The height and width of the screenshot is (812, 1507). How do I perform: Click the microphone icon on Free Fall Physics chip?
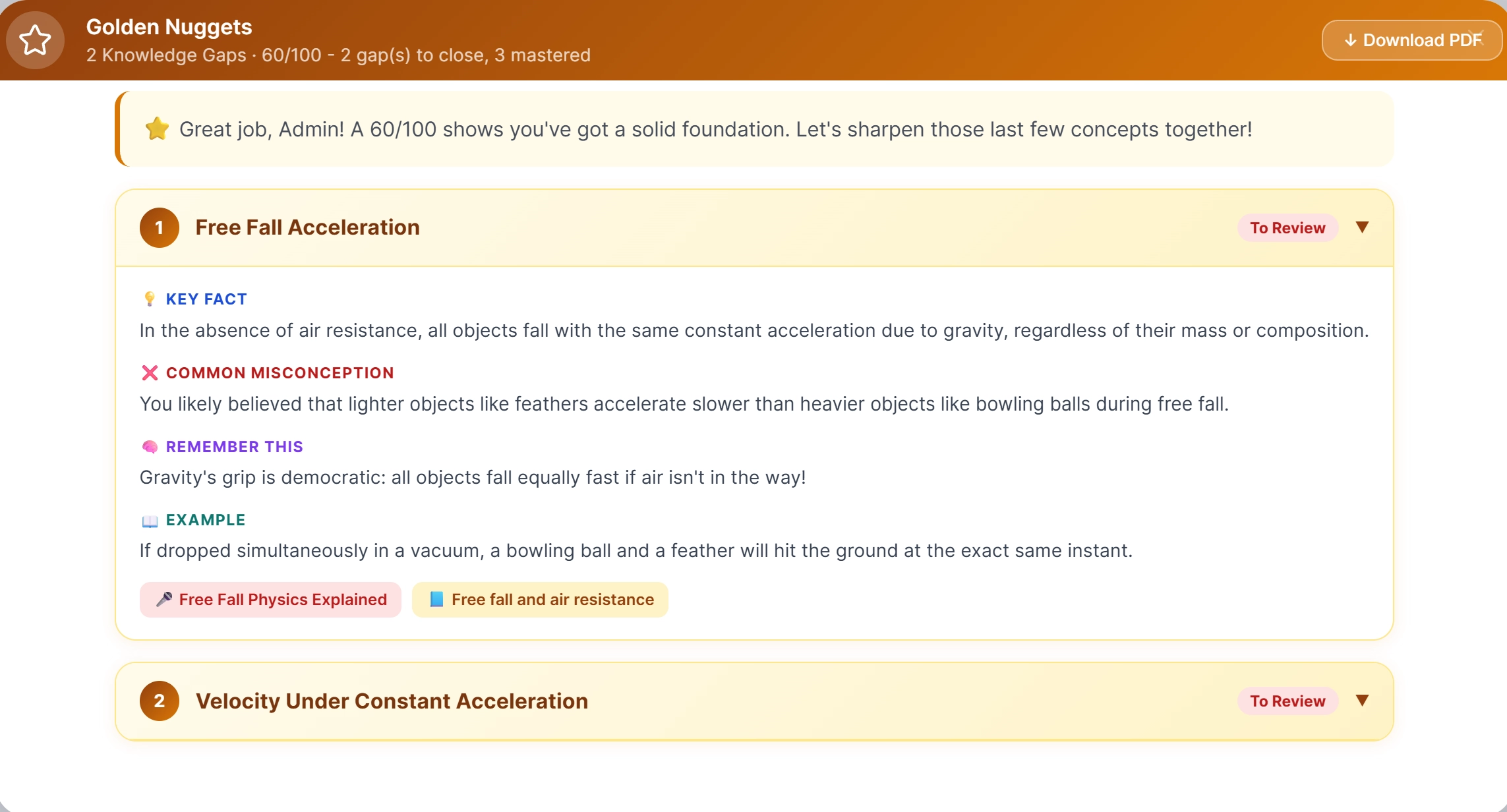pos(164,599)
